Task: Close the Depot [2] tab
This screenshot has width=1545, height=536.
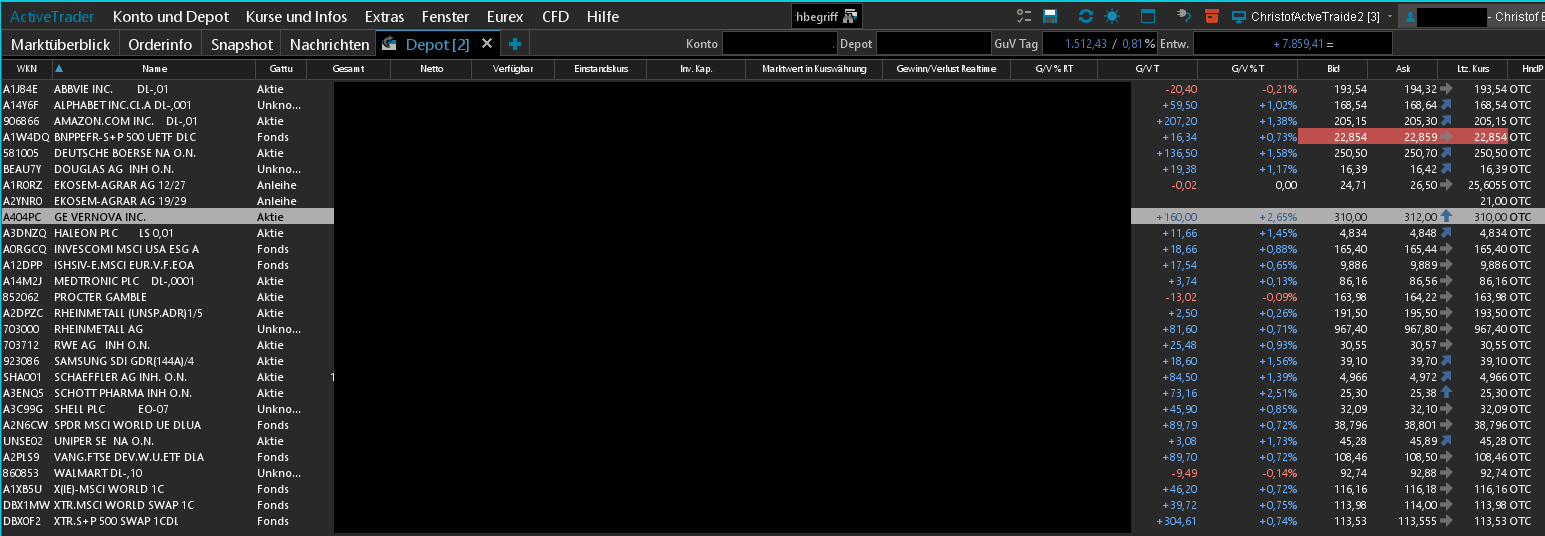Action: pyautogui.click(x=487, y=44)
